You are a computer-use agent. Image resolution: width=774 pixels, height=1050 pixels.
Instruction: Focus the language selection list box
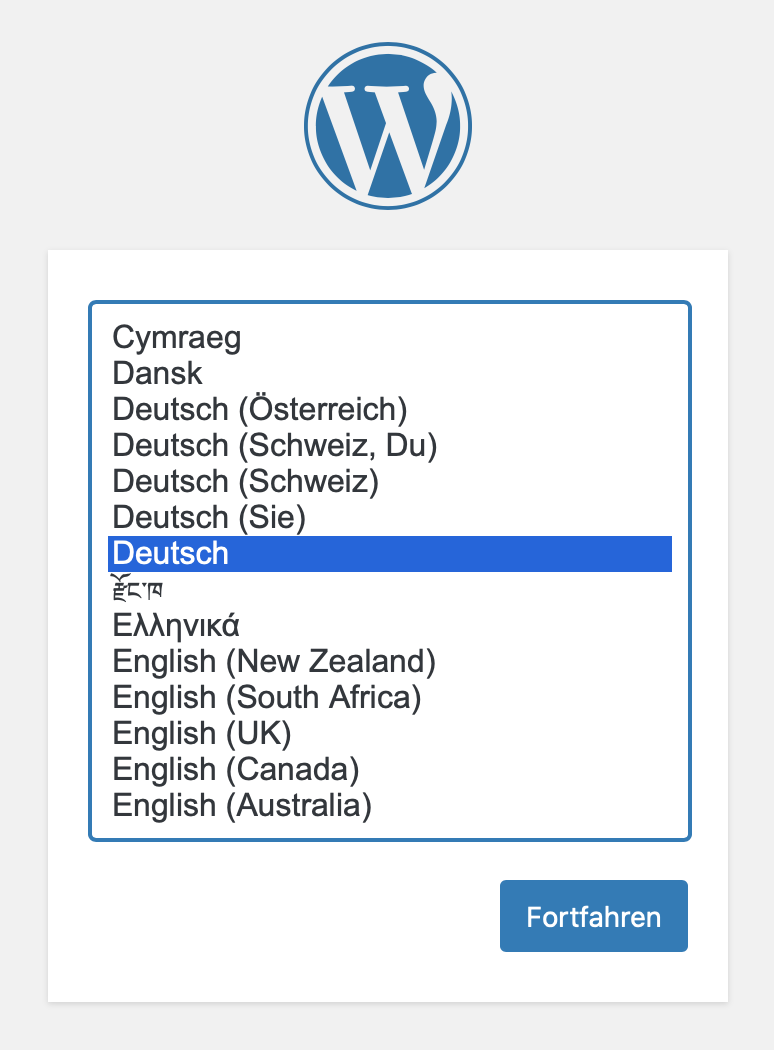[390, 571]
